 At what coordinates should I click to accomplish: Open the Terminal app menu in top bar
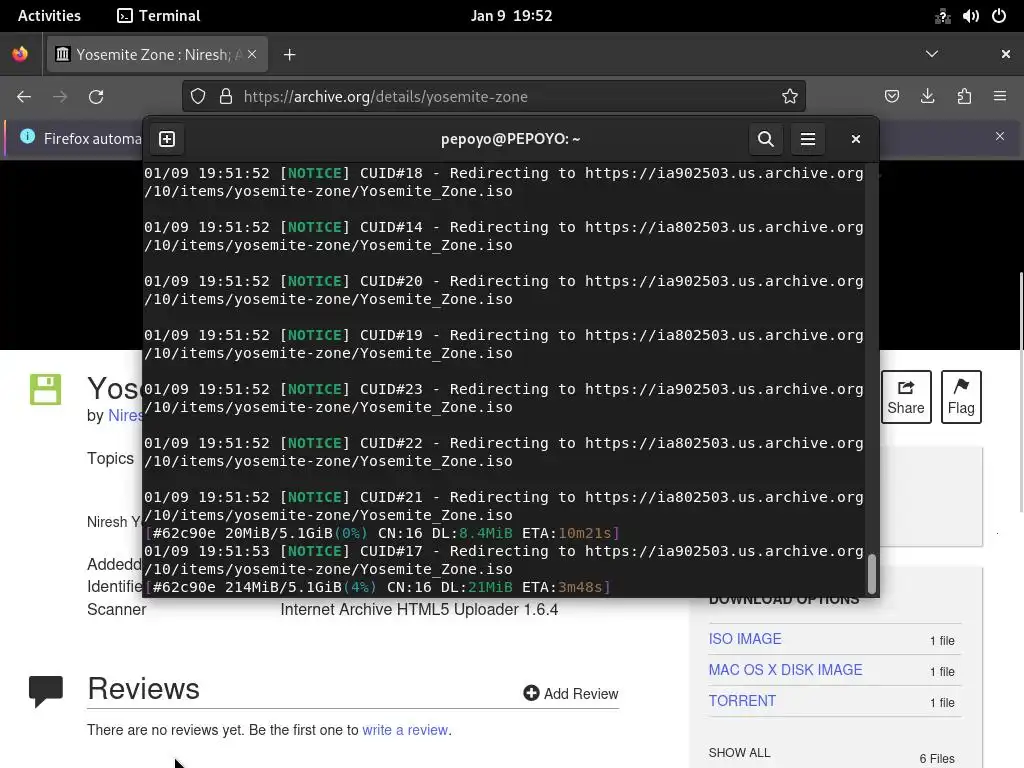159,16
